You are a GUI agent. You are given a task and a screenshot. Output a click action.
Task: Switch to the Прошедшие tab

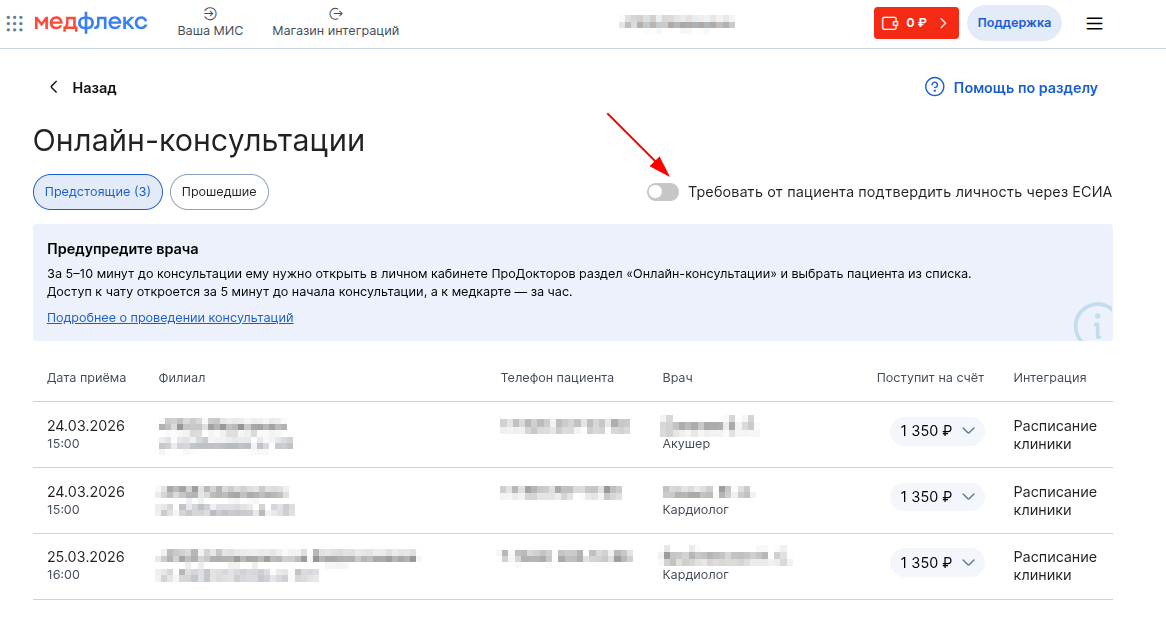pyautogui.click(x=219, y=192)
